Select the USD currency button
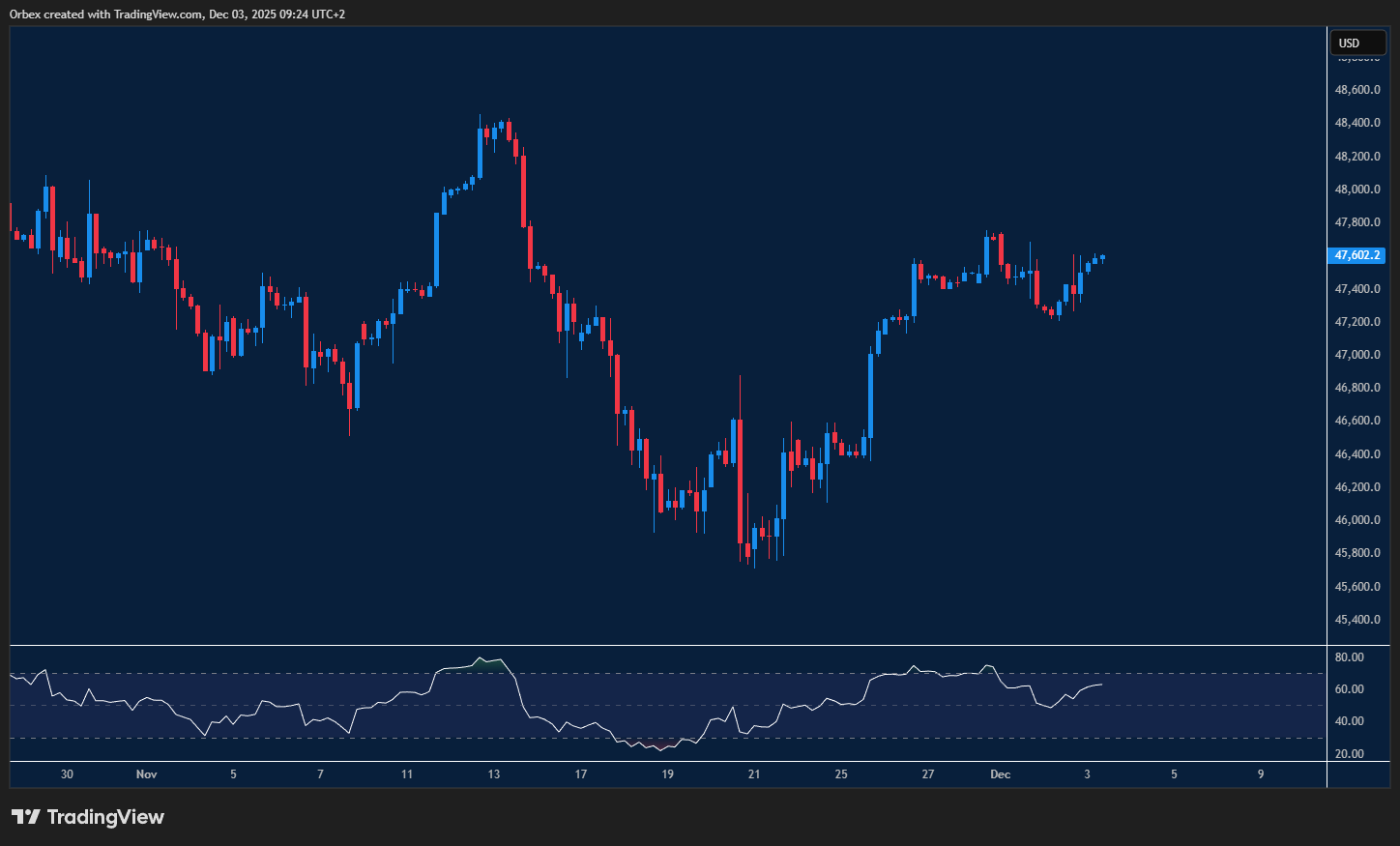Screen dimensions: 1400x846 [1357, 43]
